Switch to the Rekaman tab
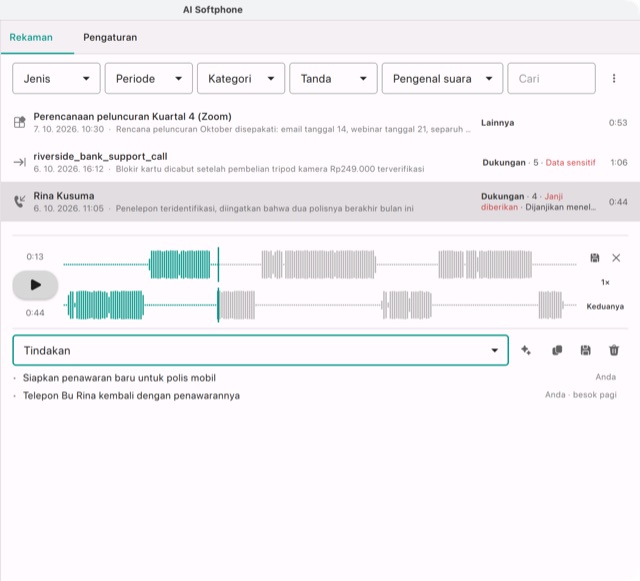 click(31, 37)
